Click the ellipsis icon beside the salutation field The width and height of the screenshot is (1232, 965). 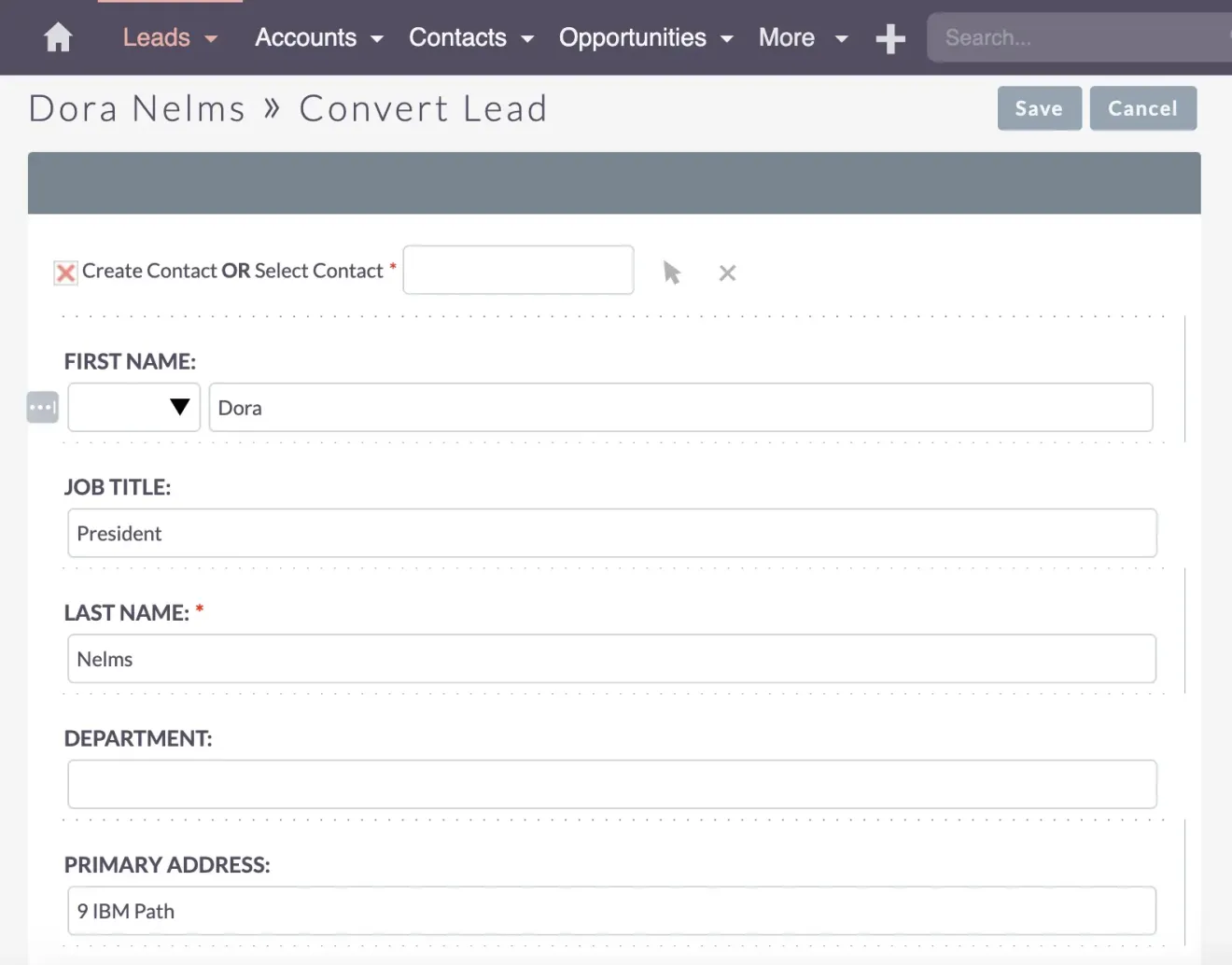pyautogui.click(x=42, y=407)
